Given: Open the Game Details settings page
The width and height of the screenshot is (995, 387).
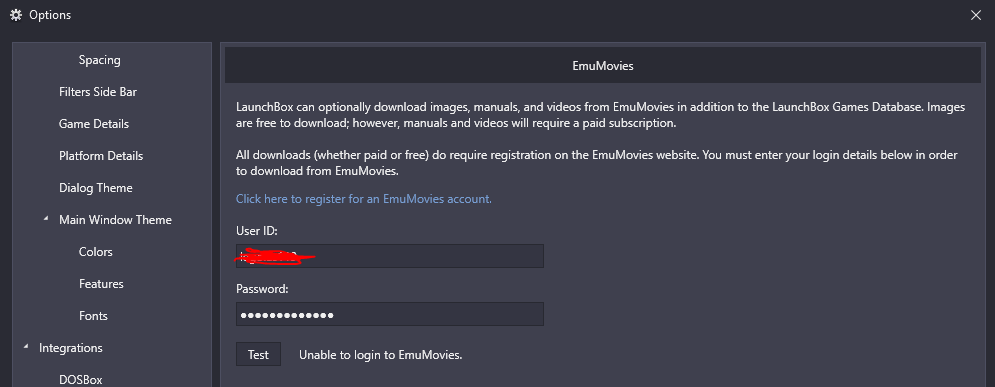Looking at the screenshot, I should (x=94, y=124).
